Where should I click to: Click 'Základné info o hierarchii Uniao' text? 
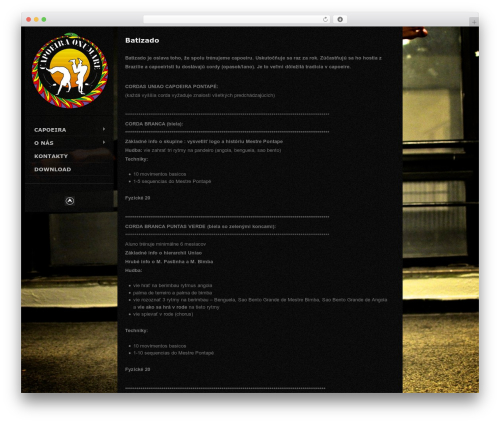point(163,253)
